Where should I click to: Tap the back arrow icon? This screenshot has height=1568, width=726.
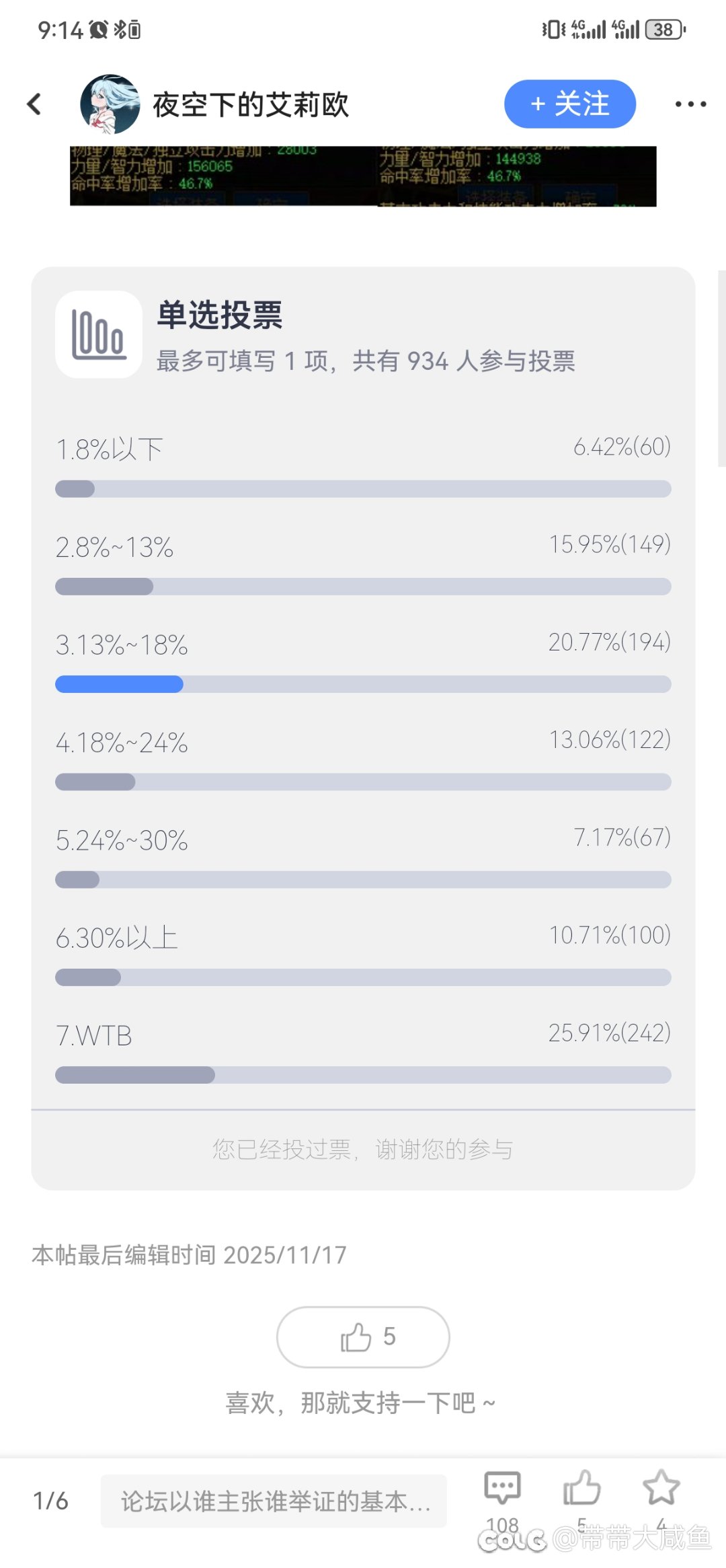[34, 104]
